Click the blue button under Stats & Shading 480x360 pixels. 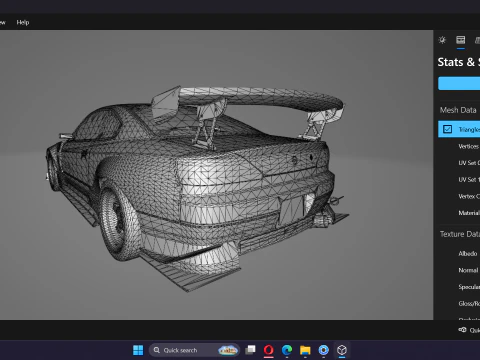click(459, 83)
